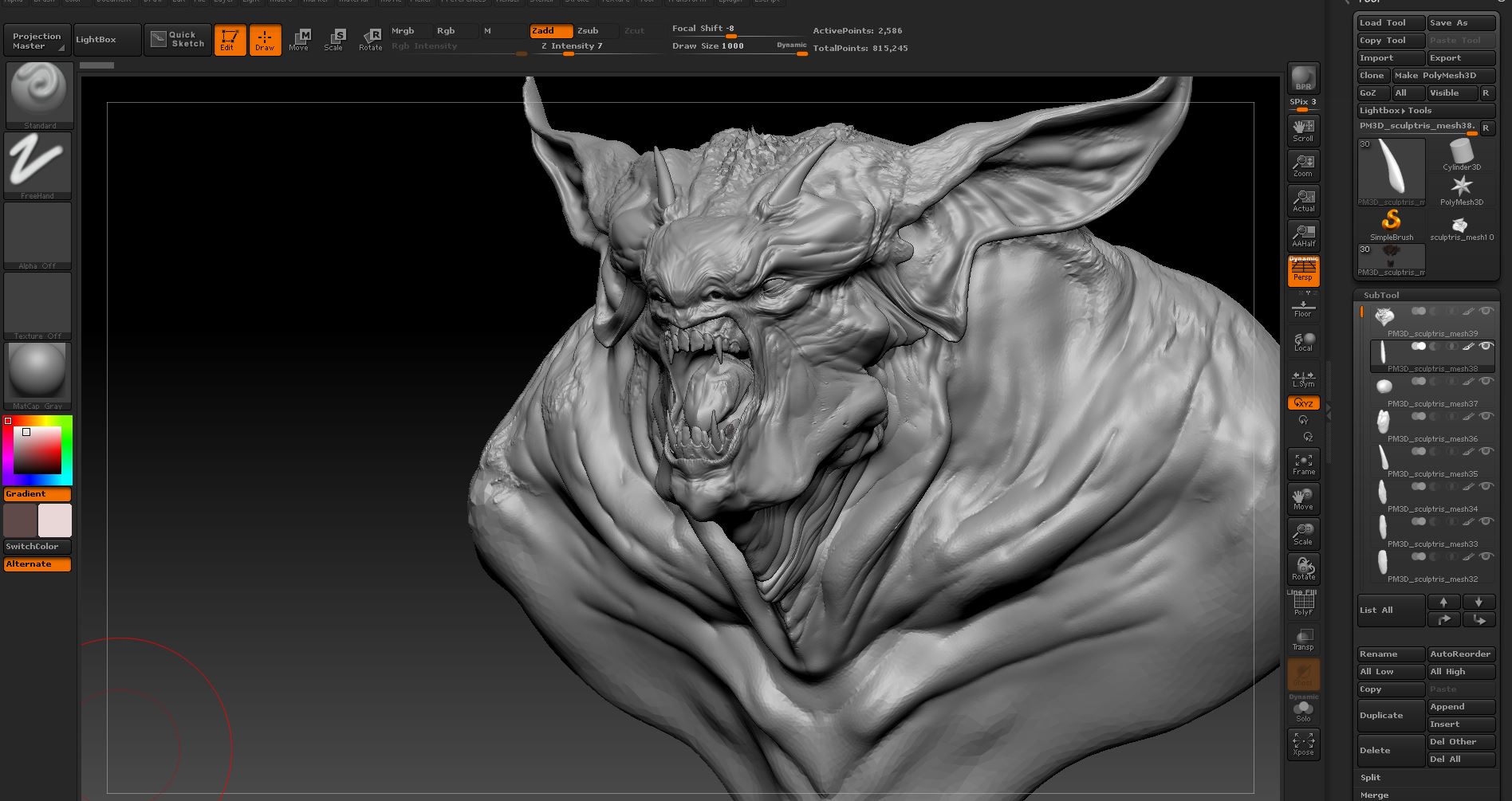Click the Scale view icon in right shelf
1512x801 pixels.
tap(1303, 534)
